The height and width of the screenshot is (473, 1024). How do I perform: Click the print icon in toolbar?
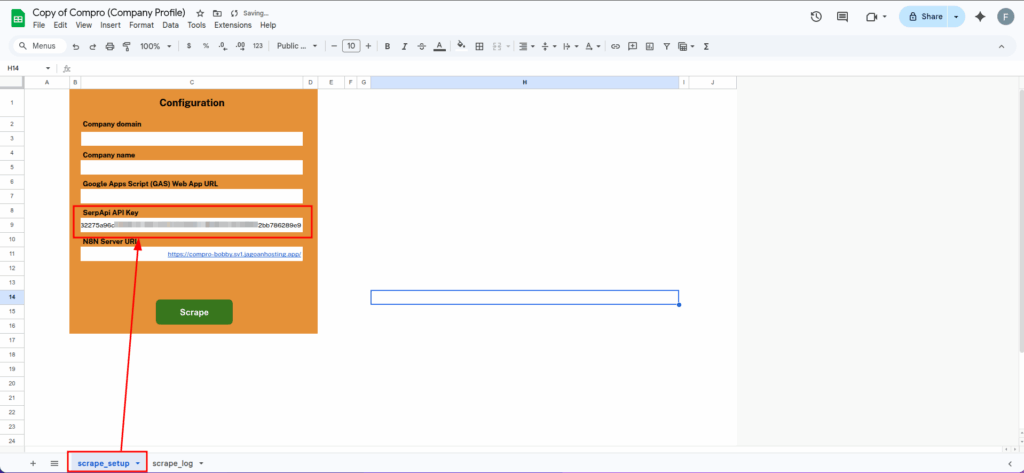[x=110, y=46]
